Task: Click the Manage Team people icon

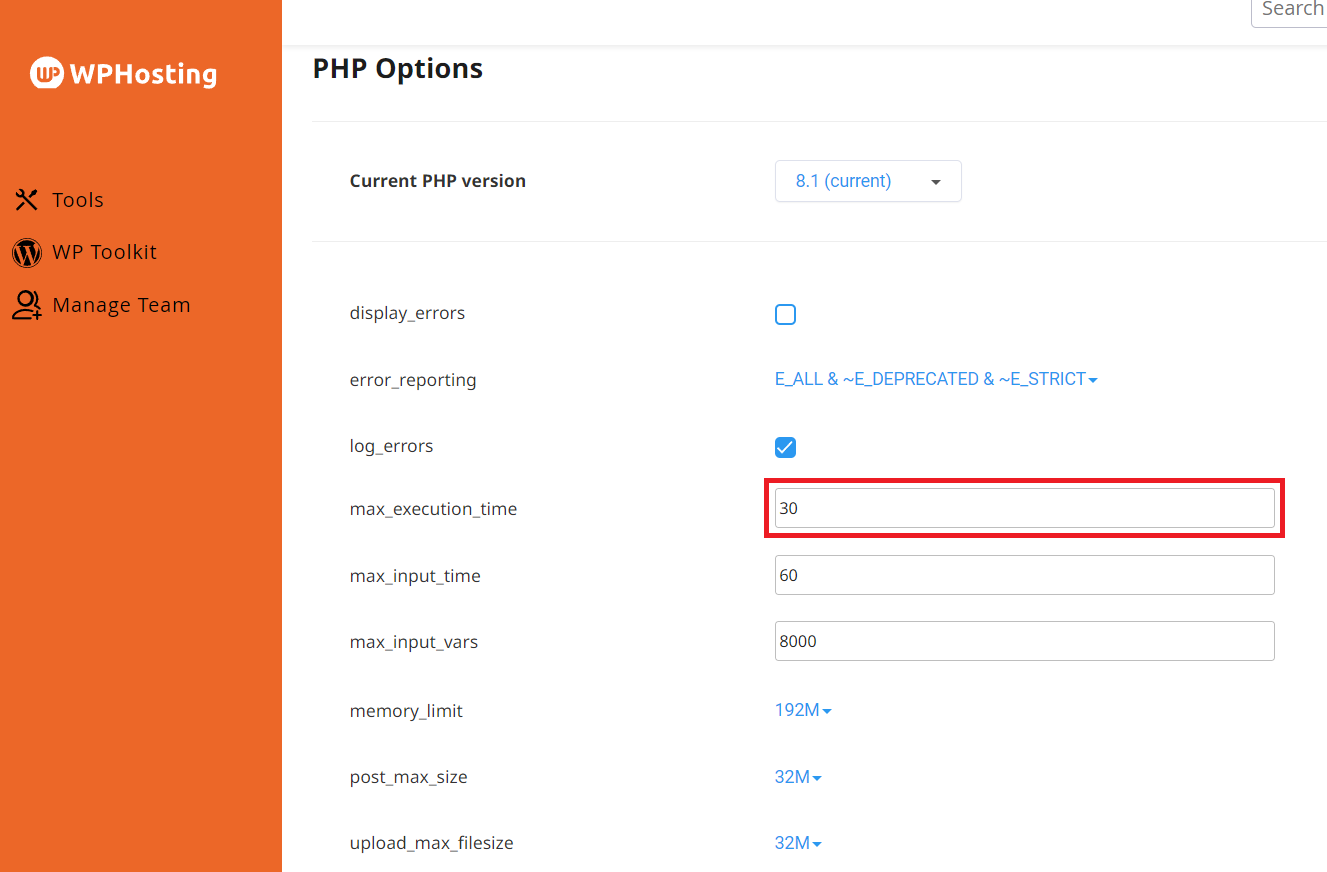Action: 27,305
